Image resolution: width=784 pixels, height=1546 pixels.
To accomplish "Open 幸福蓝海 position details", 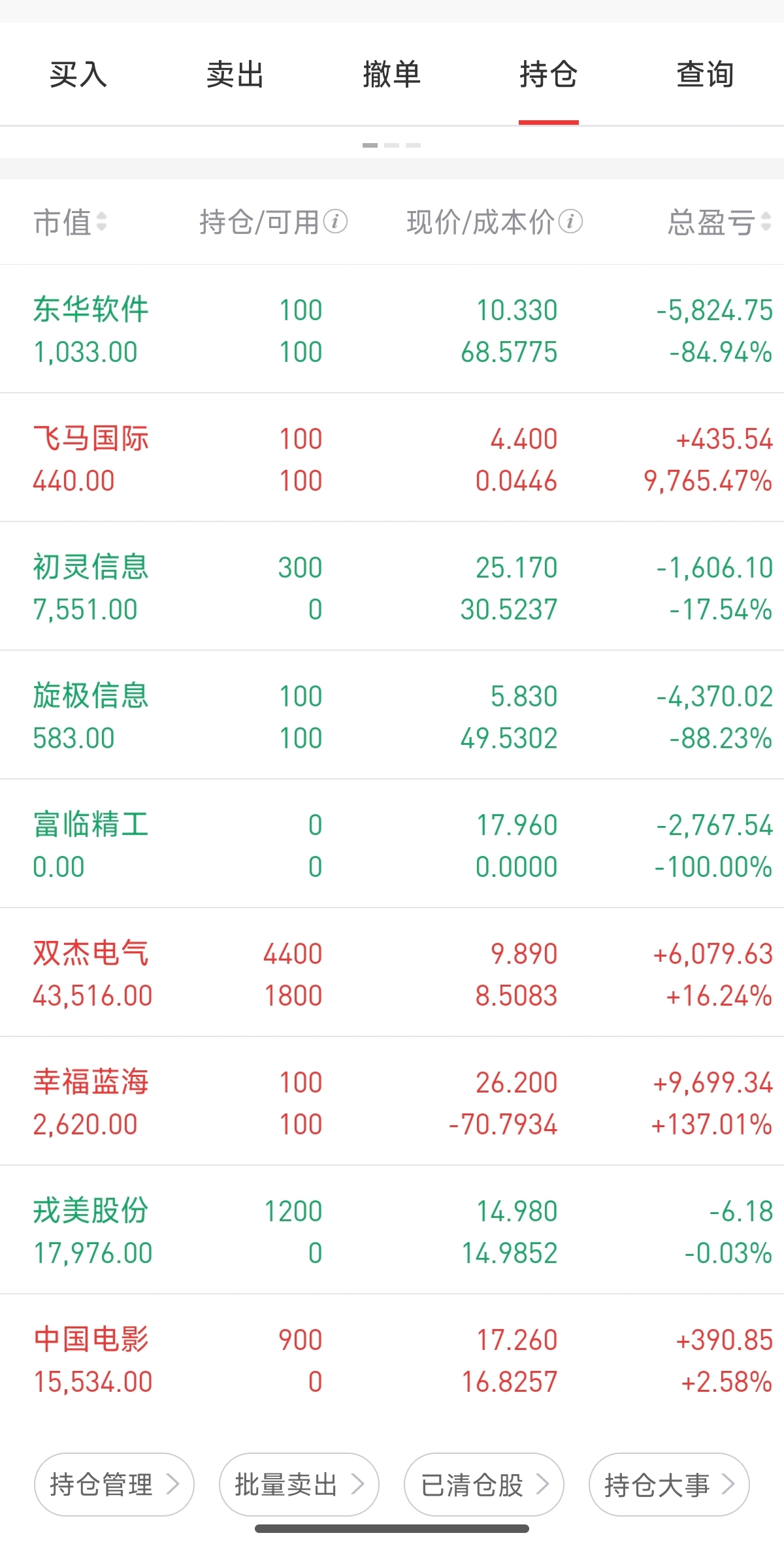I will [x=392, y=1102].
